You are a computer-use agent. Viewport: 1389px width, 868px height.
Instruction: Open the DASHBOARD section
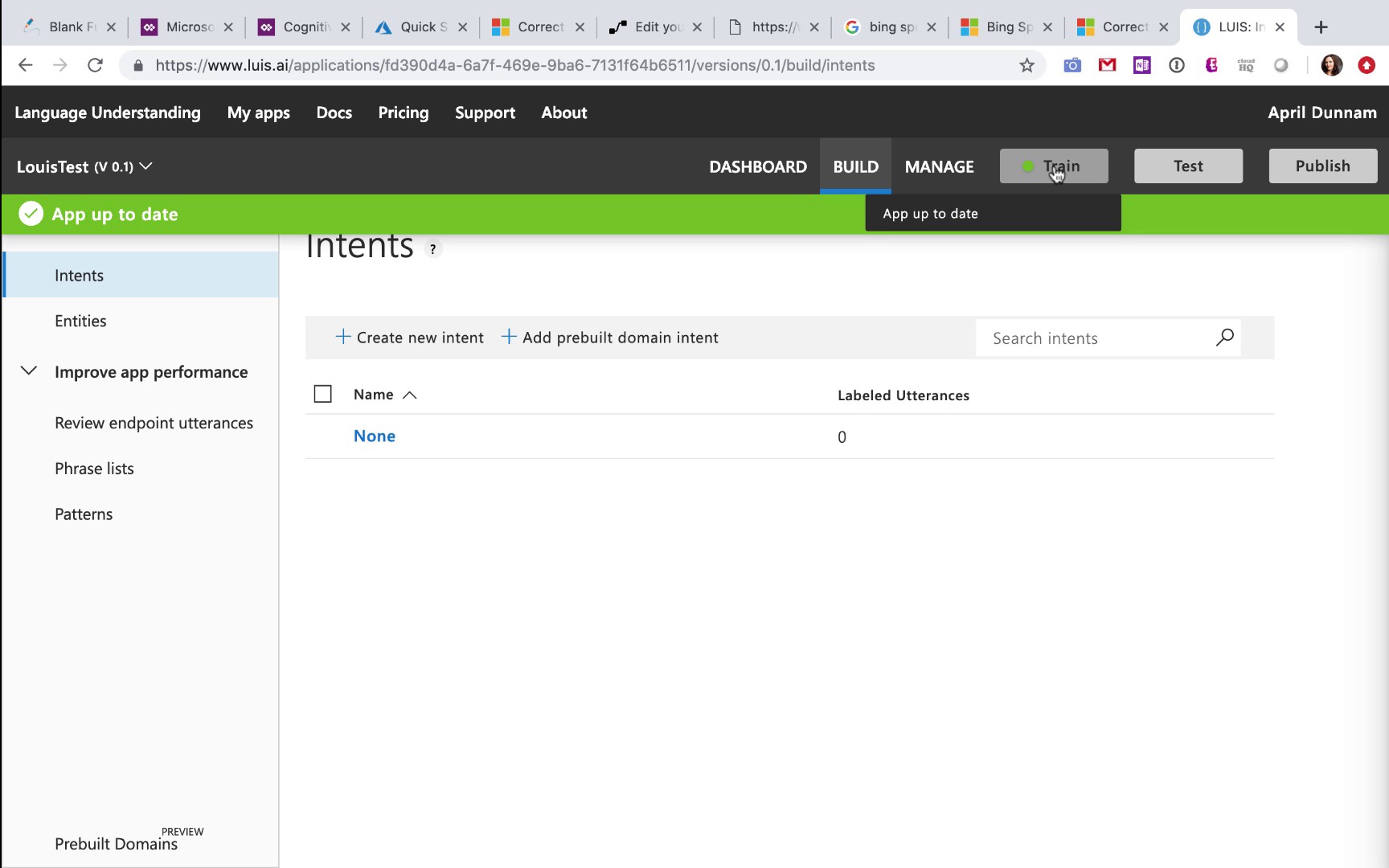[757, 166]
